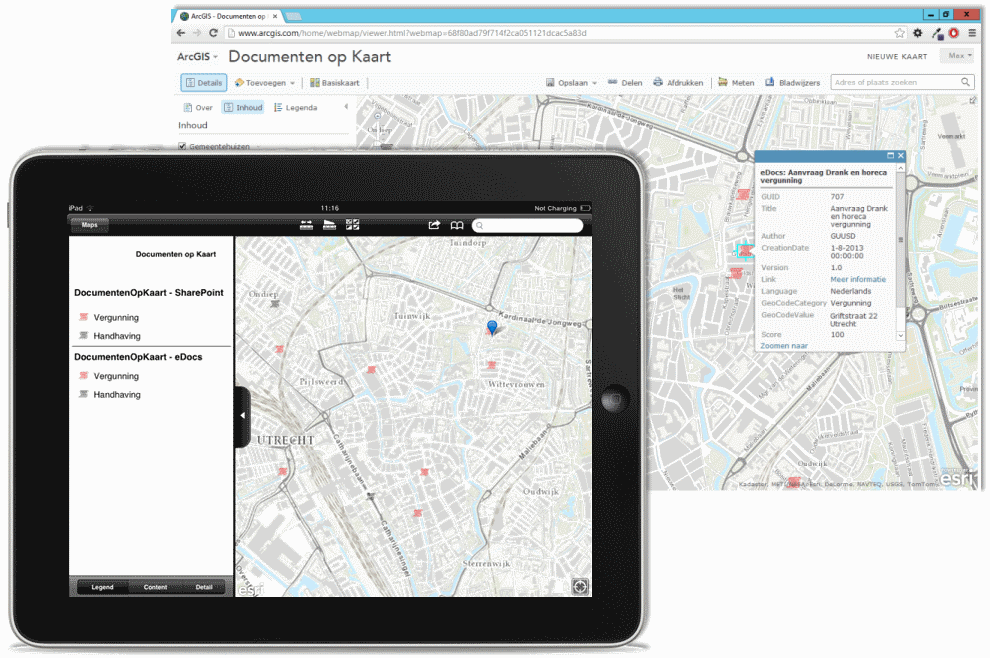
Task: Tap the gray marker near Ondiep
Action: [x=275, y=304]
